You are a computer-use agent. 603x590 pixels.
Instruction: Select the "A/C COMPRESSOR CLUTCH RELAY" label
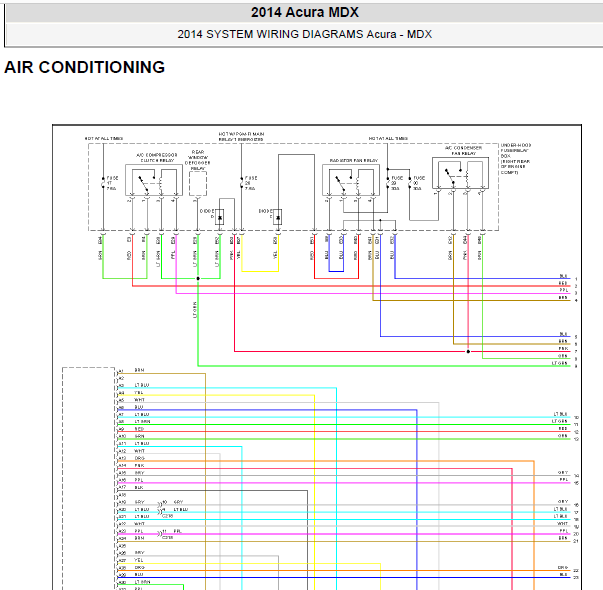click(x=157, y=157)
